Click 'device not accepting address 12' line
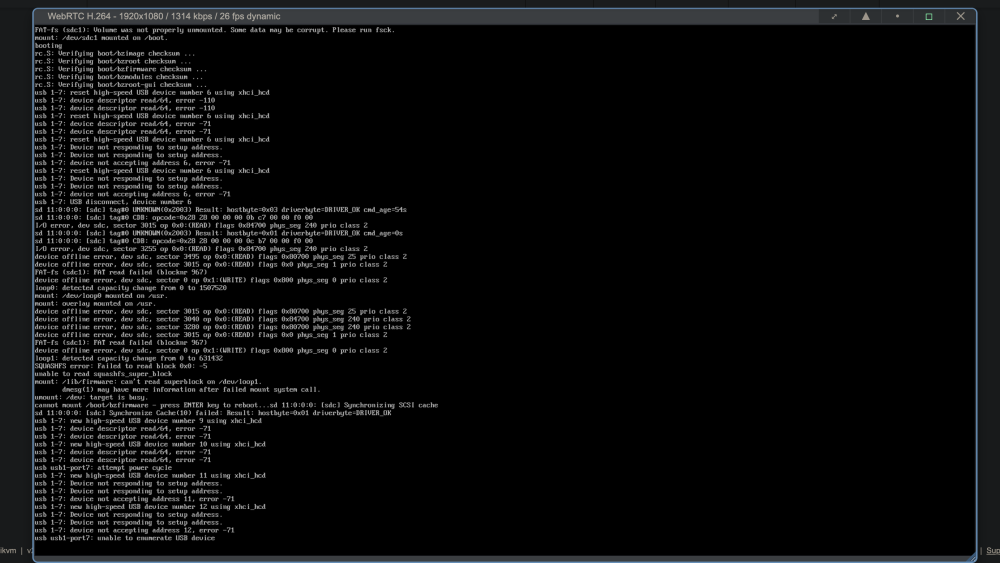The width and height of the screenshot is (1000, 563). [x=135, y=530]
